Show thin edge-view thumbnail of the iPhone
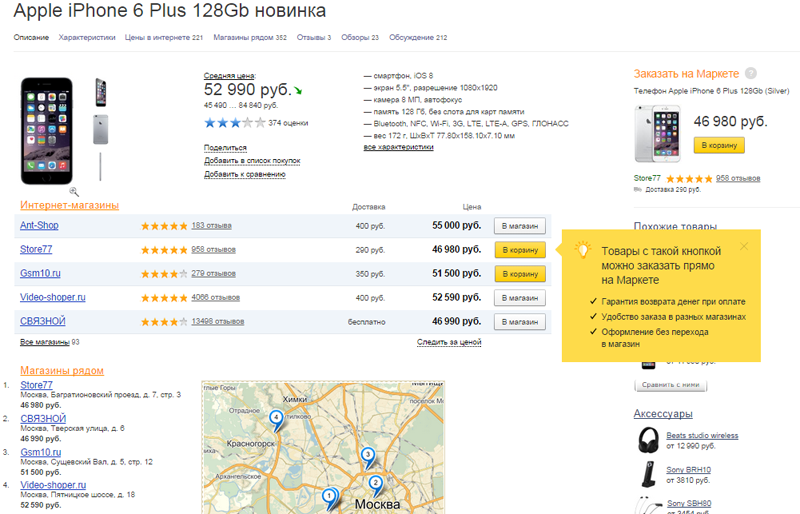Screen dimensions: 800x514 coord(100,166)
